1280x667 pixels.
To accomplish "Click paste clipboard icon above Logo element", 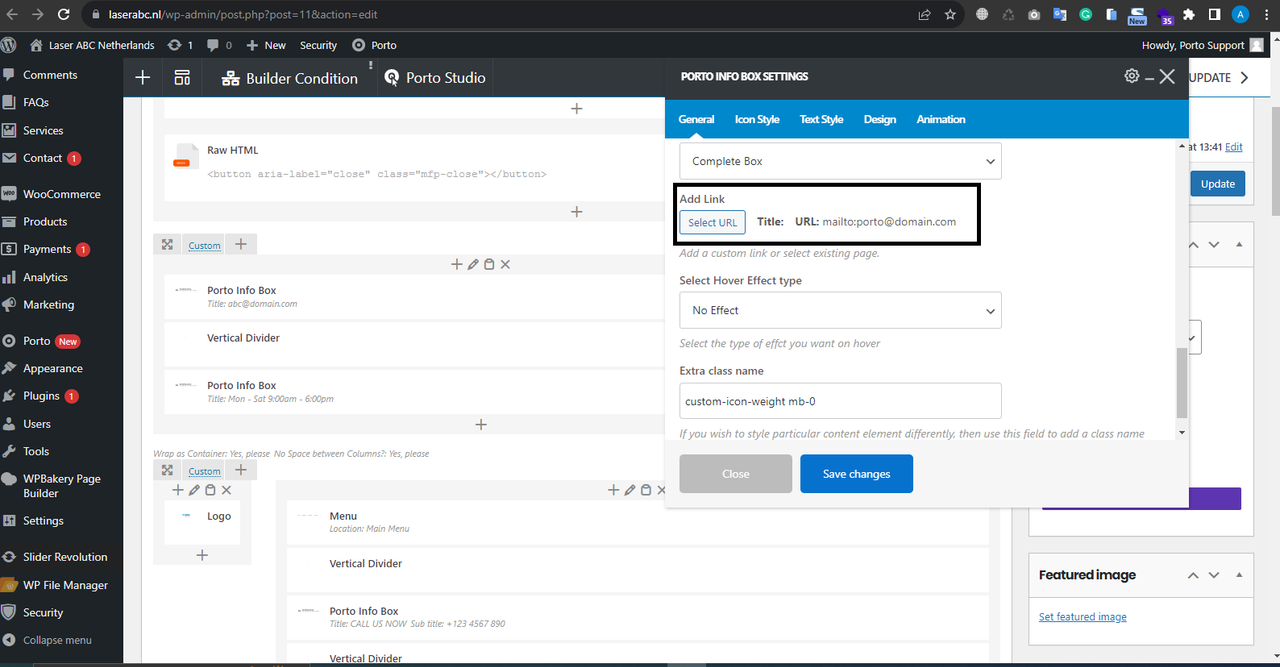I will (210, 490).
